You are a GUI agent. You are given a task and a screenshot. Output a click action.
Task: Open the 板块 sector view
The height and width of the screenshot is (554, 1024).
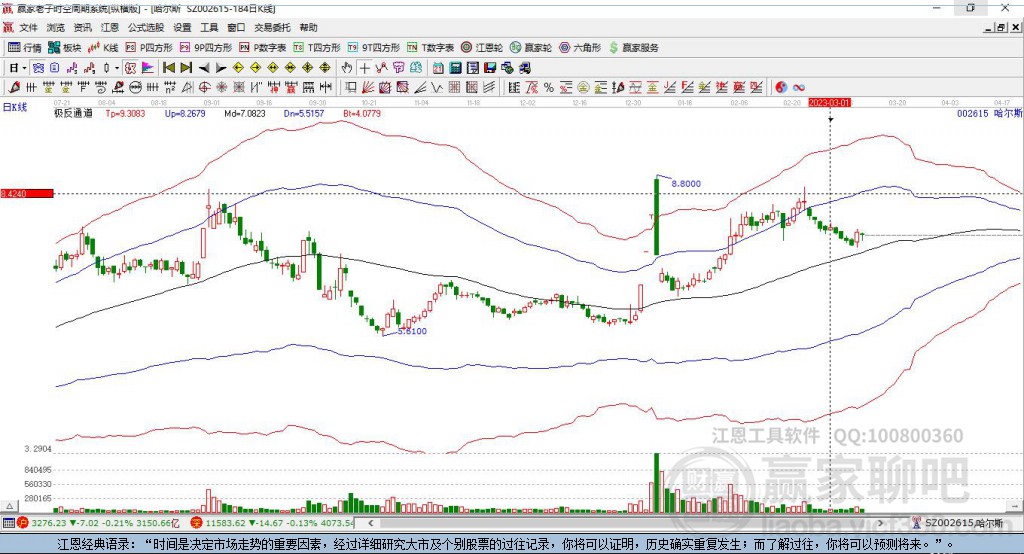(65, 48)
